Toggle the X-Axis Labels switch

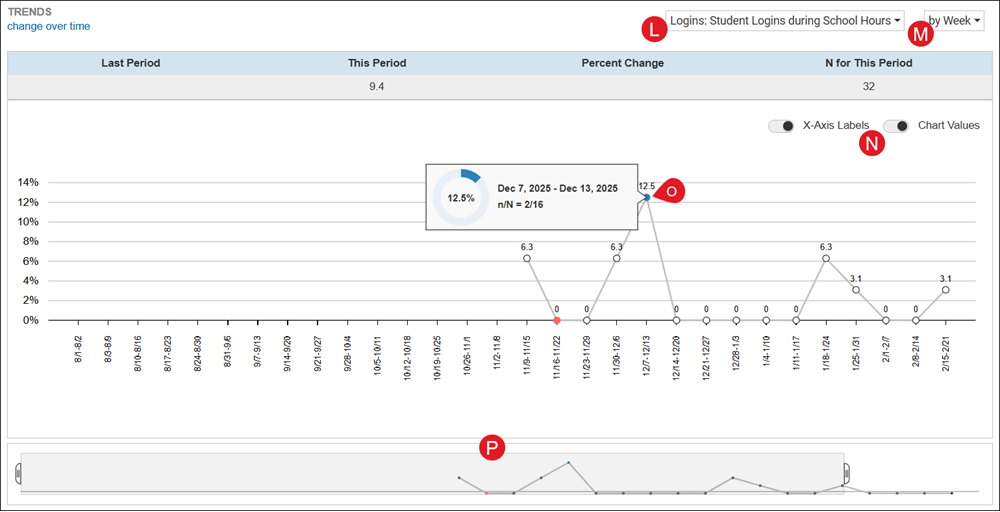click(x=781, y=126)
